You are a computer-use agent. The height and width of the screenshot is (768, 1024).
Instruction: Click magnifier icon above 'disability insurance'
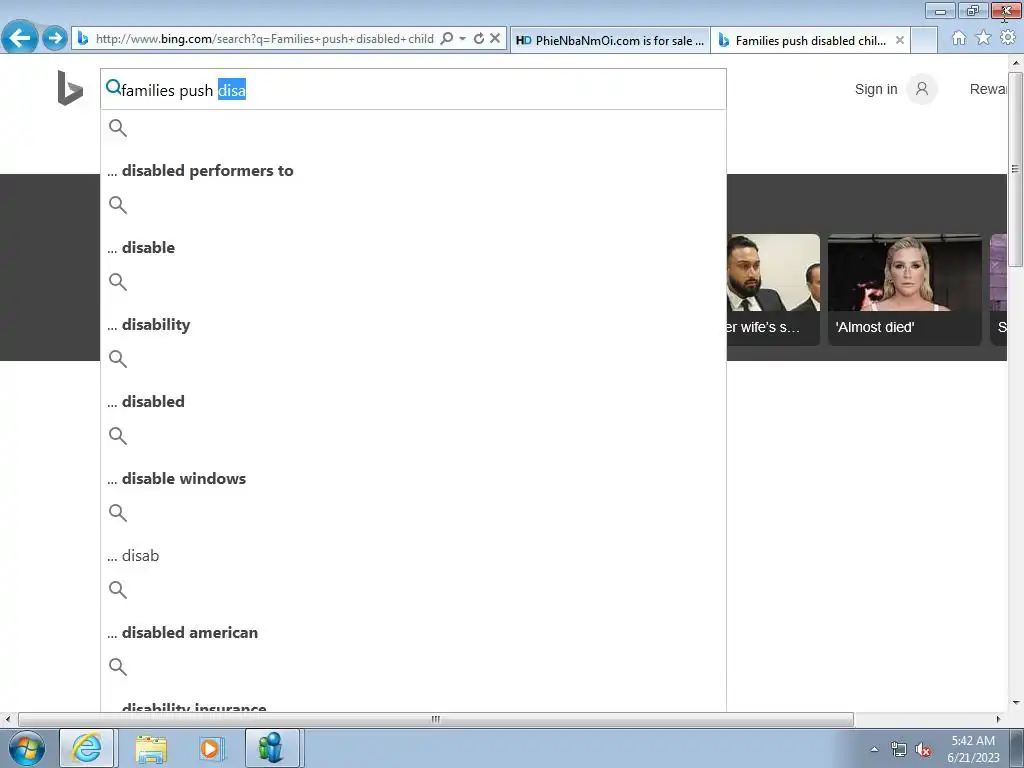tap(118, 667)
